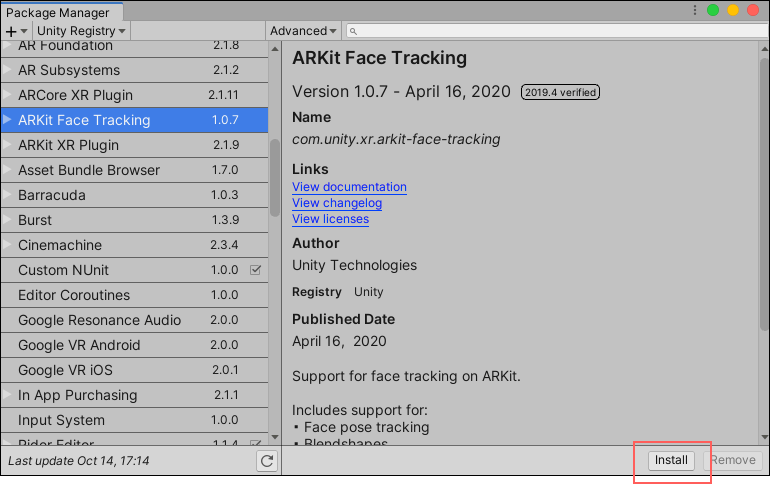
Task: Select the Burst package
Action: point(135,220)
